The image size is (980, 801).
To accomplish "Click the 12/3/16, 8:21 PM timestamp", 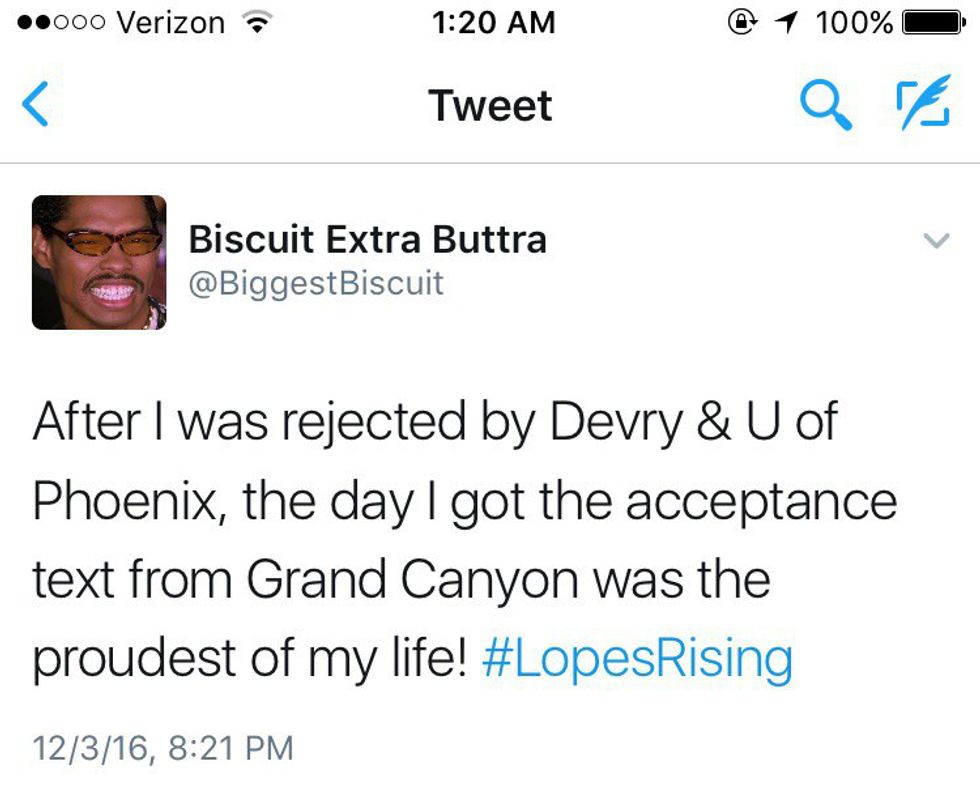I will [x=163, y=747].
